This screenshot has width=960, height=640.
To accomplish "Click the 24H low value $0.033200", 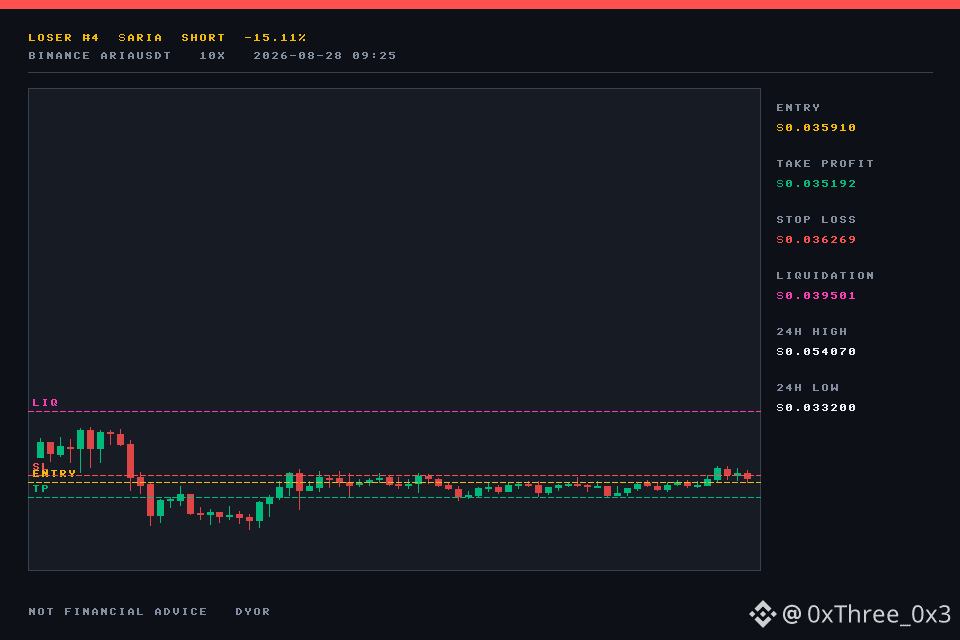I will click(816, 408).
